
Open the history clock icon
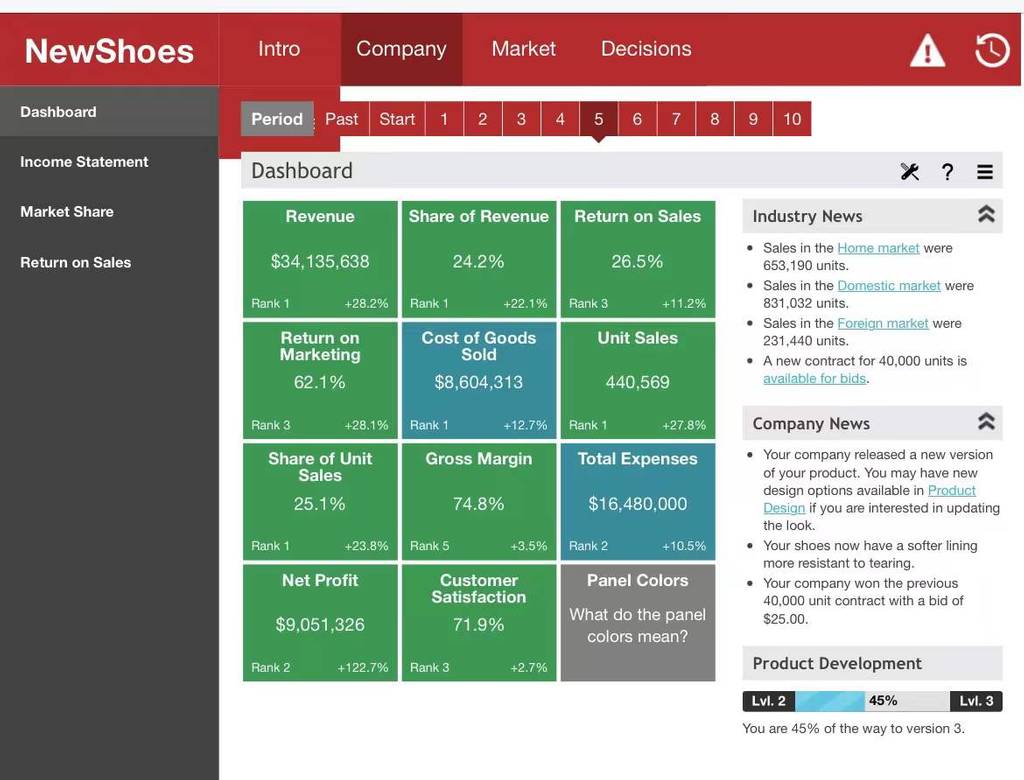992,50
